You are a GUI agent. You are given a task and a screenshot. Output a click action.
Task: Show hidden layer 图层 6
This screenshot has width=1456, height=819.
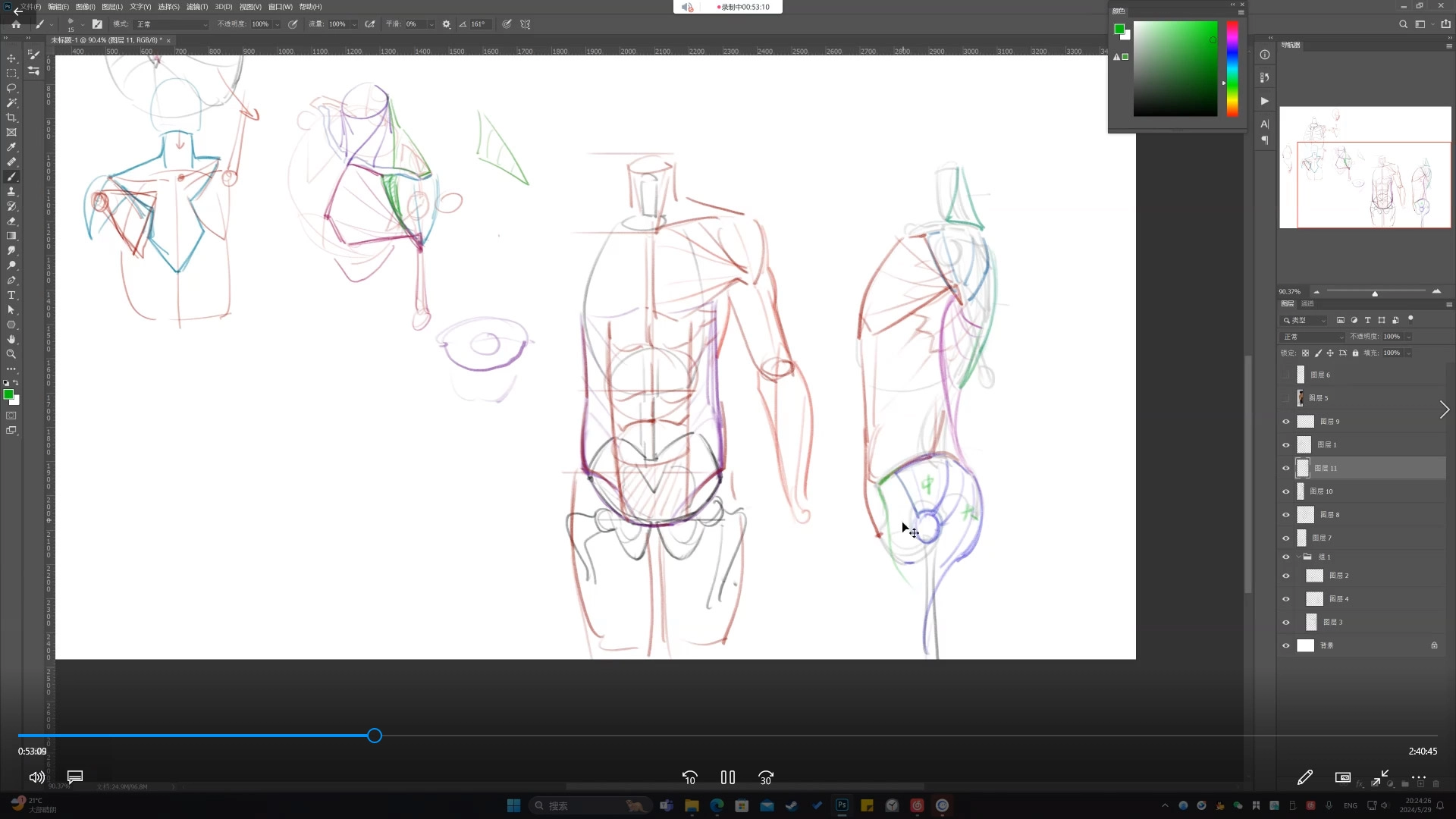(x=1285, y=375)
